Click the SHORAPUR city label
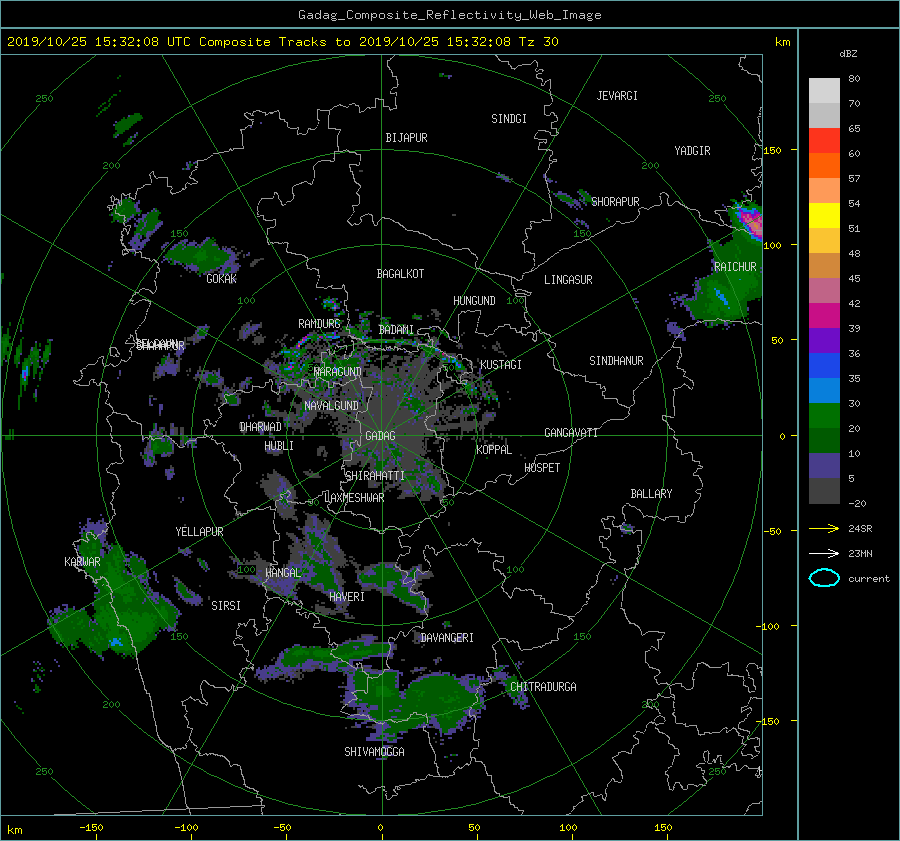900x841 pixels. [615, 202]
